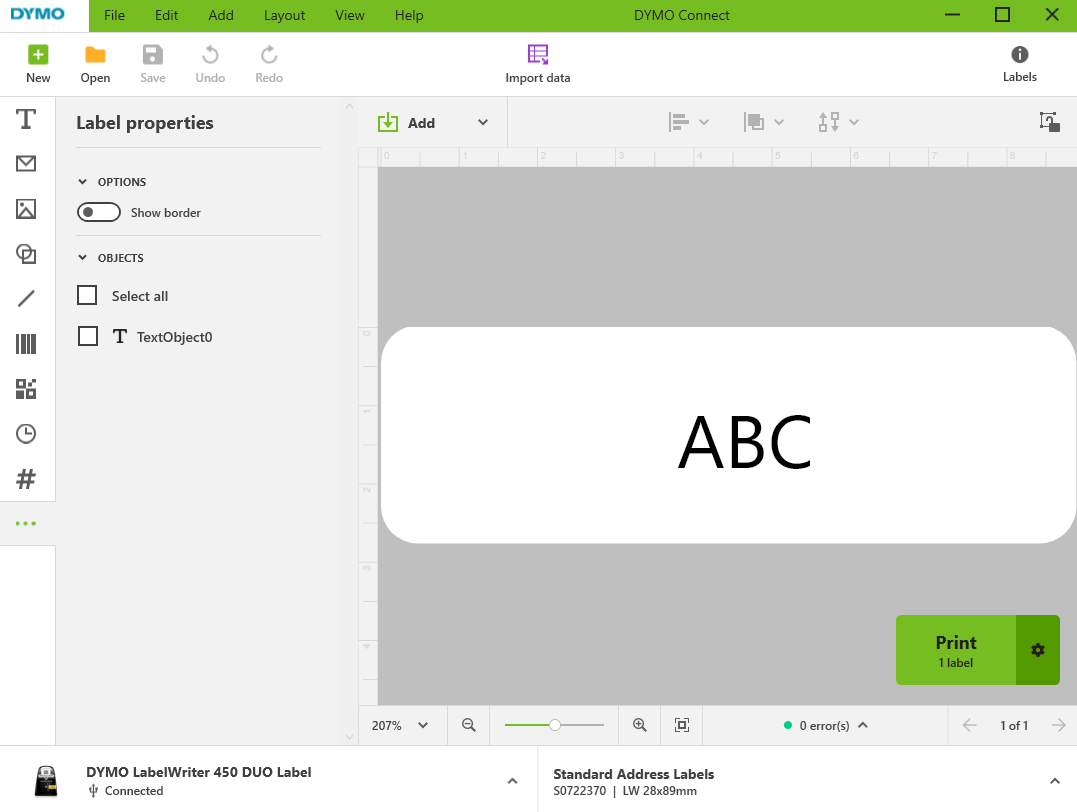Select the Shape object tool

tap(26, 254)
